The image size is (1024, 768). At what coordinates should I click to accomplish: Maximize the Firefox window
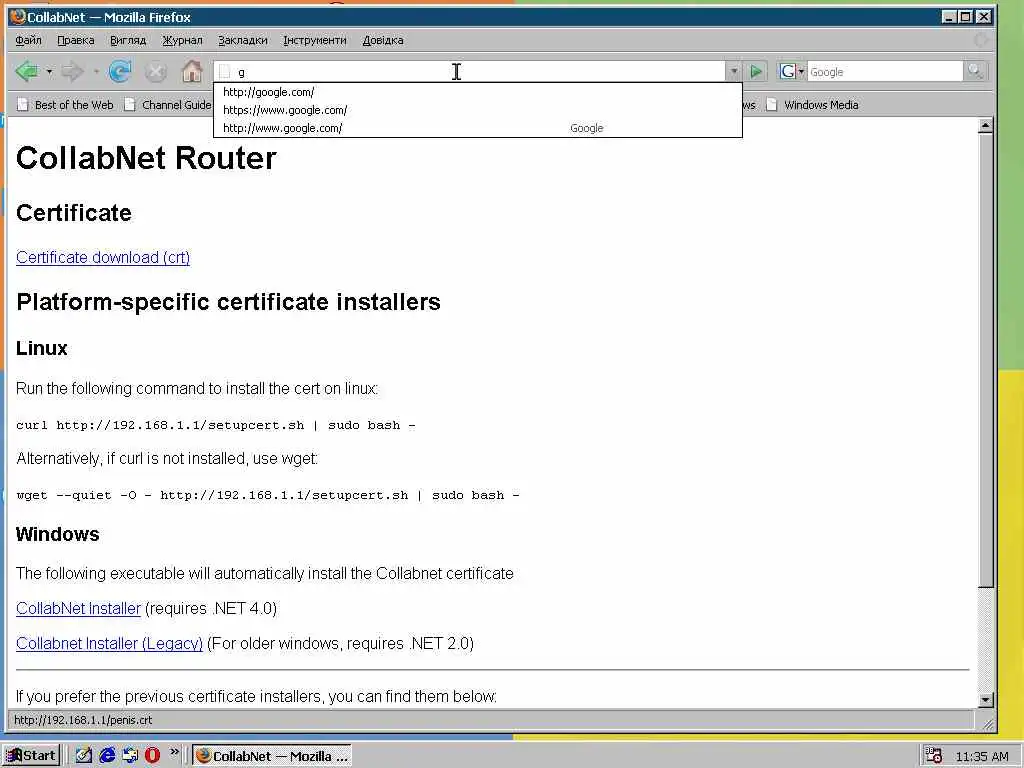(965, 17)
